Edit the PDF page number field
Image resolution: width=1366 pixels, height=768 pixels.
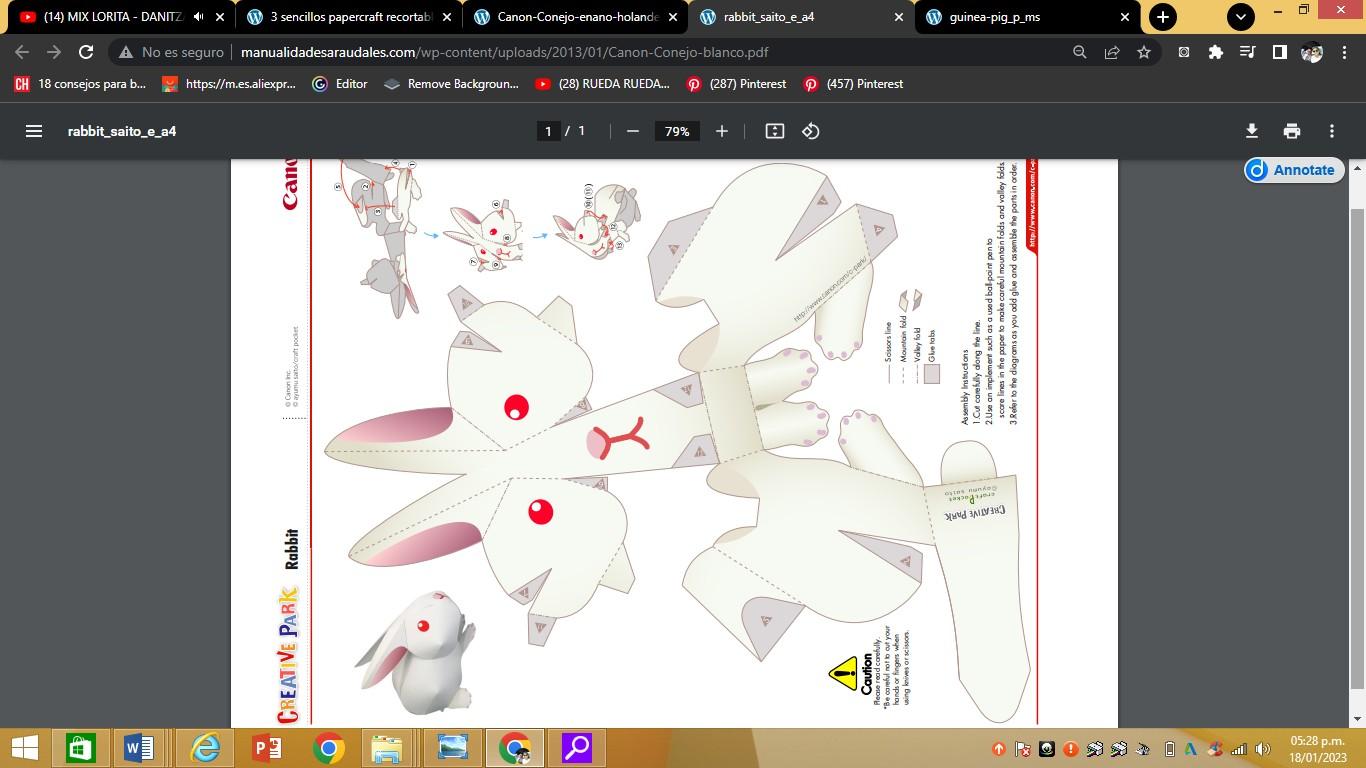coord(548,131)
